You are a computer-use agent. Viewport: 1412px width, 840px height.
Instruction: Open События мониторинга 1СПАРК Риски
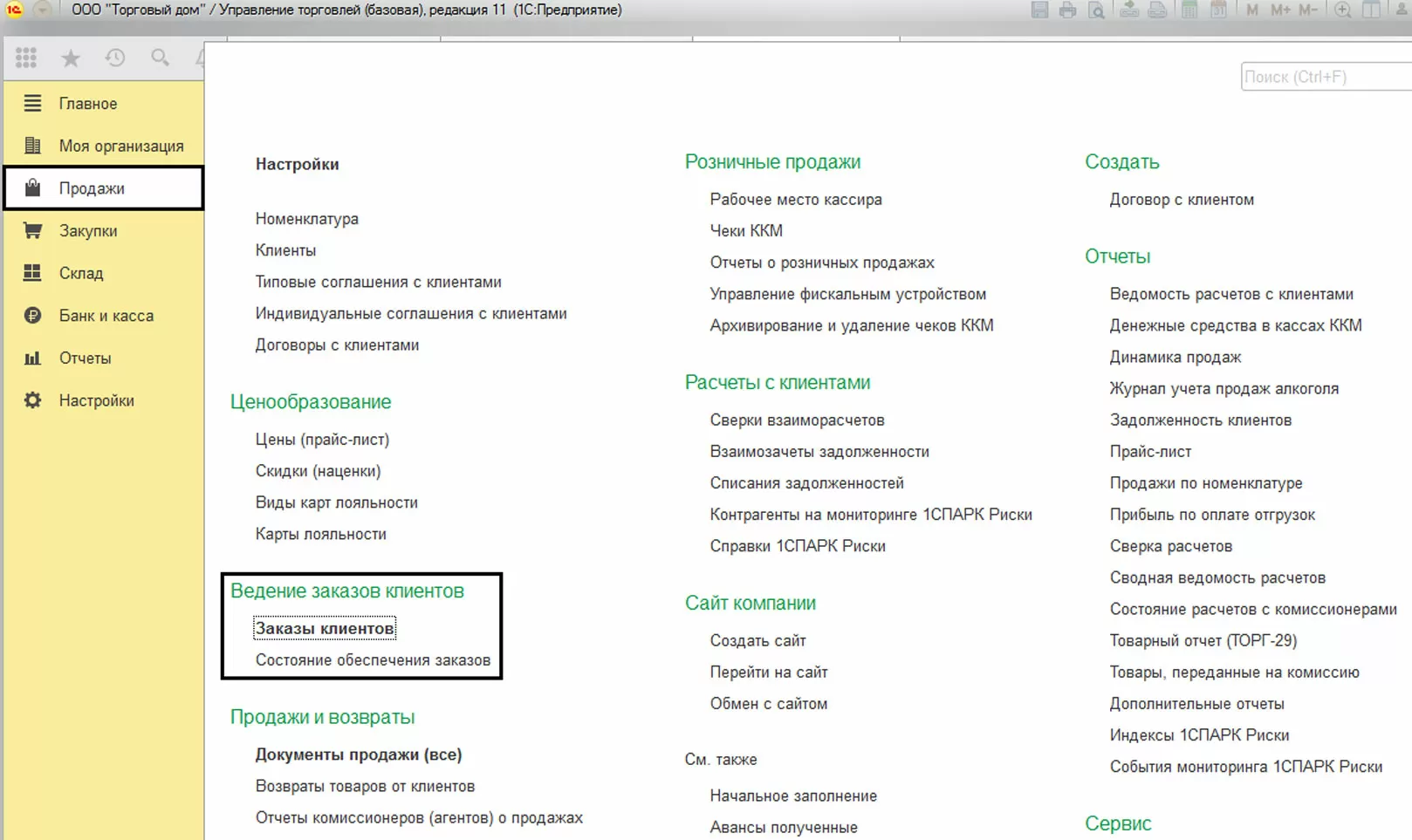[1245, 767]
